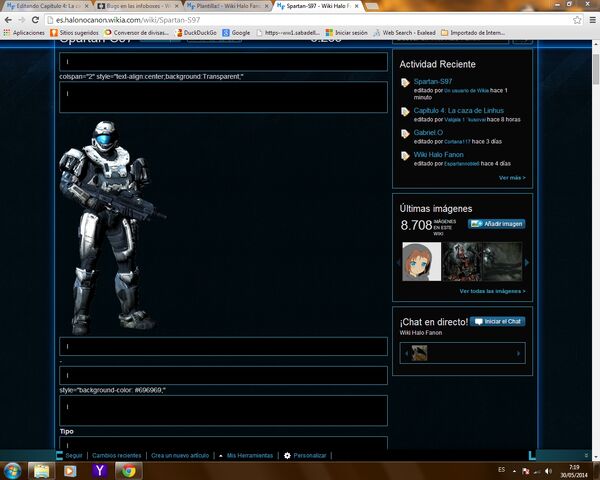Image resolution: width=600 pixels, height=480 pixels.
Task: Click the Spartan armor infobox image
Action: [112, 228]
